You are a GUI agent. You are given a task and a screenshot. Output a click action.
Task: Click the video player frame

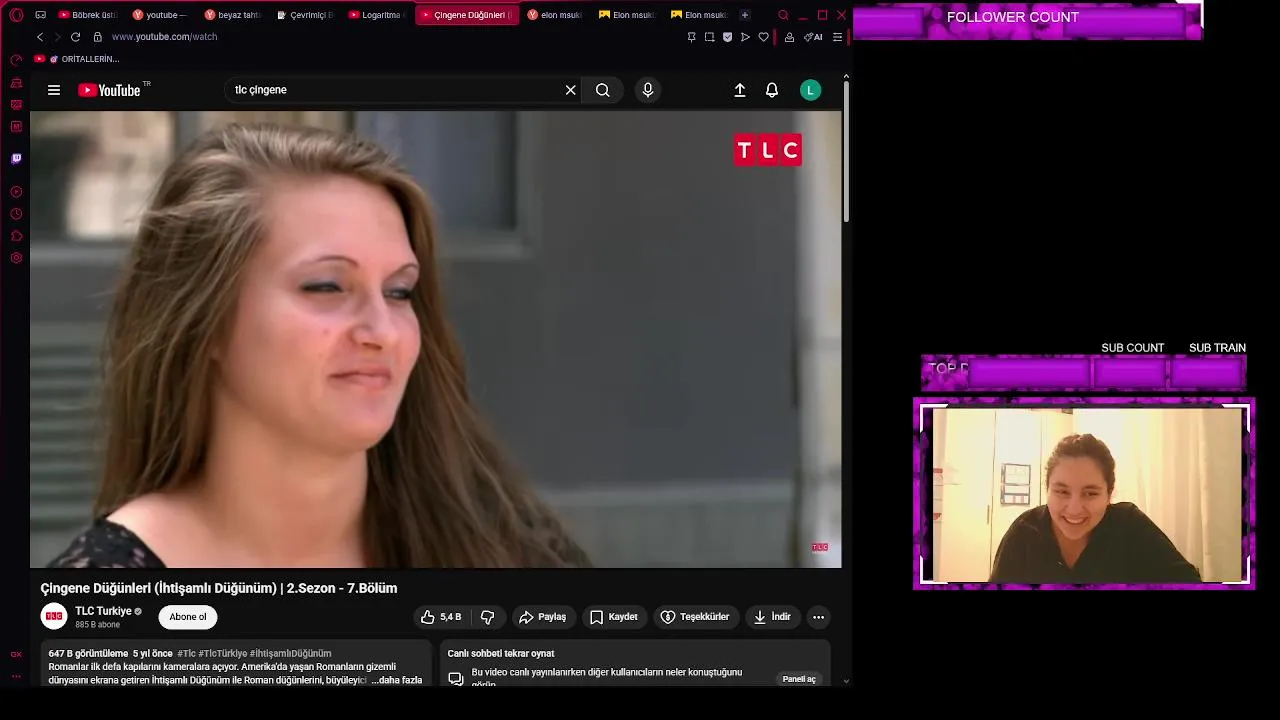pos(436,339)
